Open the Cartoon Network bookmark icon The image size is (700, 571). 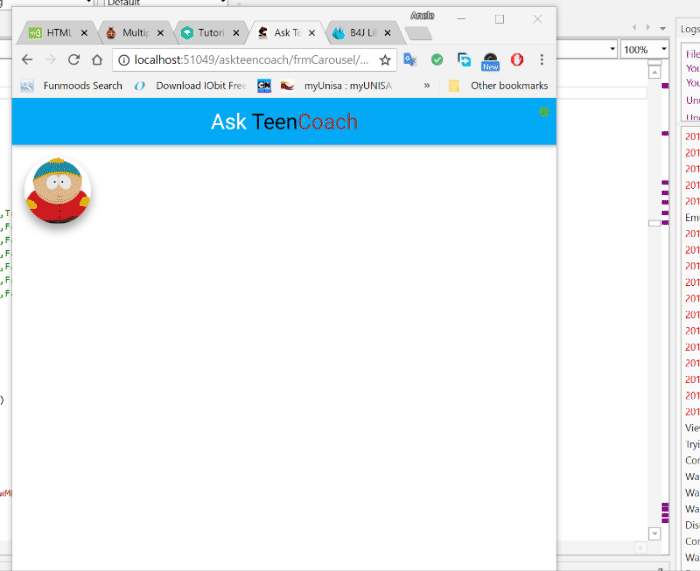[264, 85]
